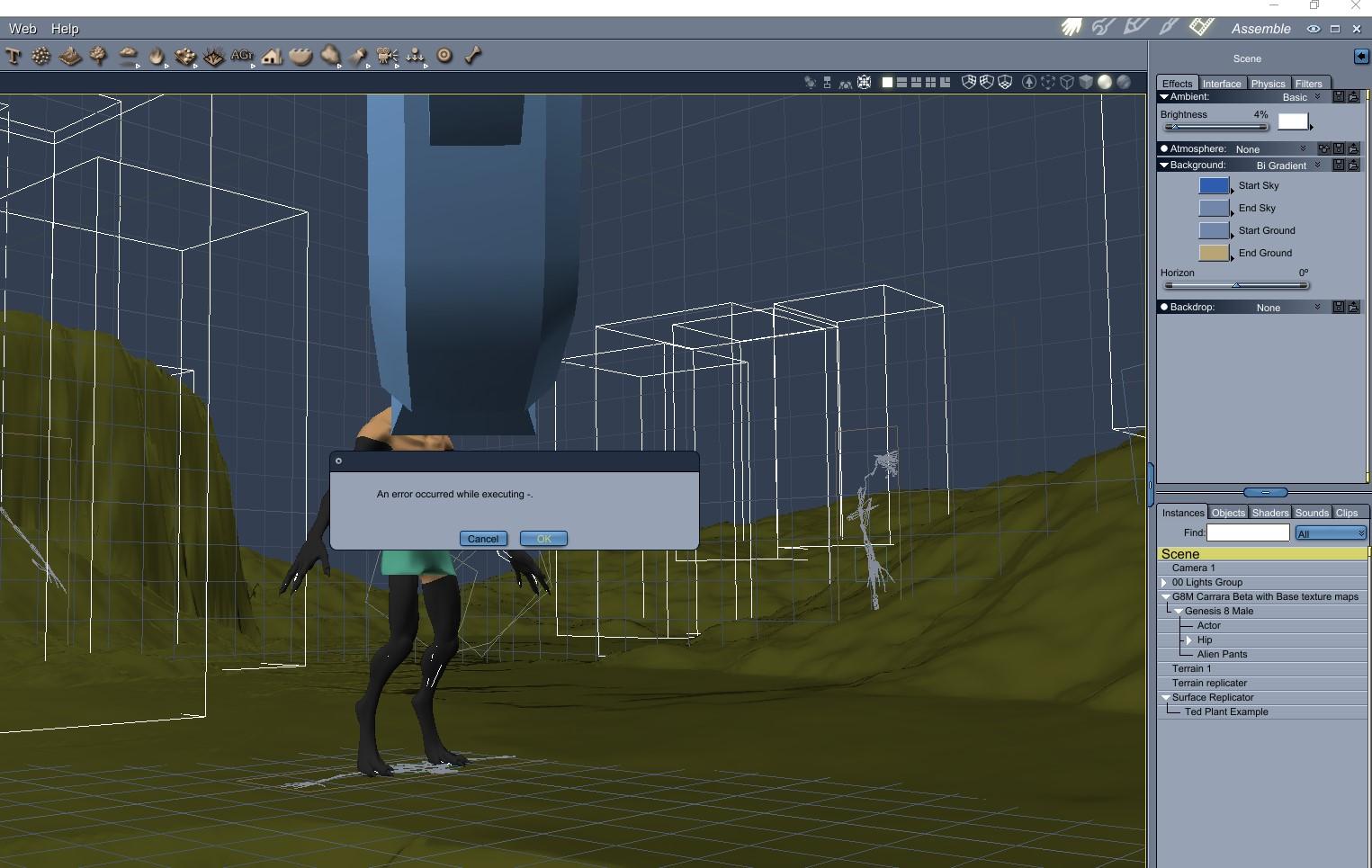Choose the four-view viewport layout

pos(930,82)
